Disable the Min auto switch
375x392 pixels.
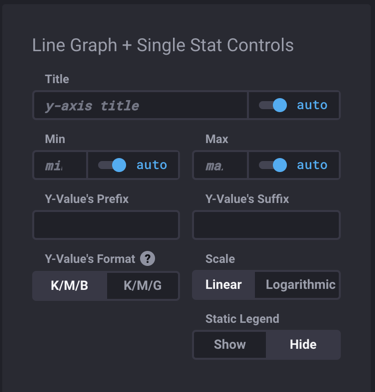pyautogui.click(x=112, y=165)
